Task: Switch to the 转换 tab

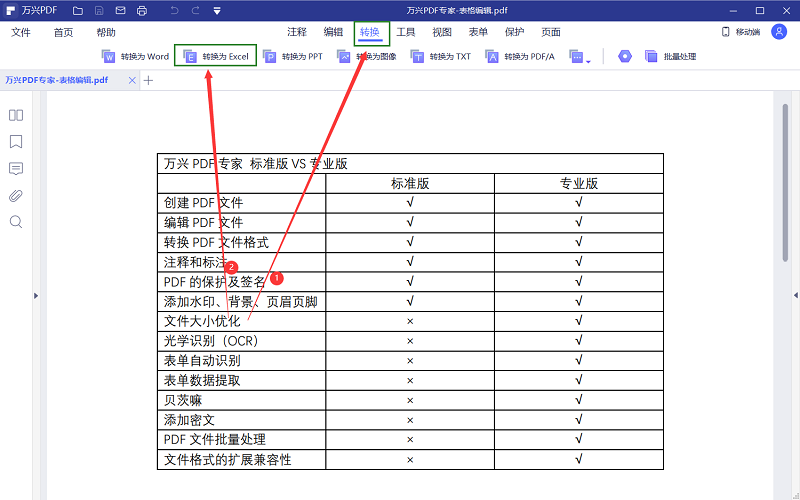Action: point(370,32)
